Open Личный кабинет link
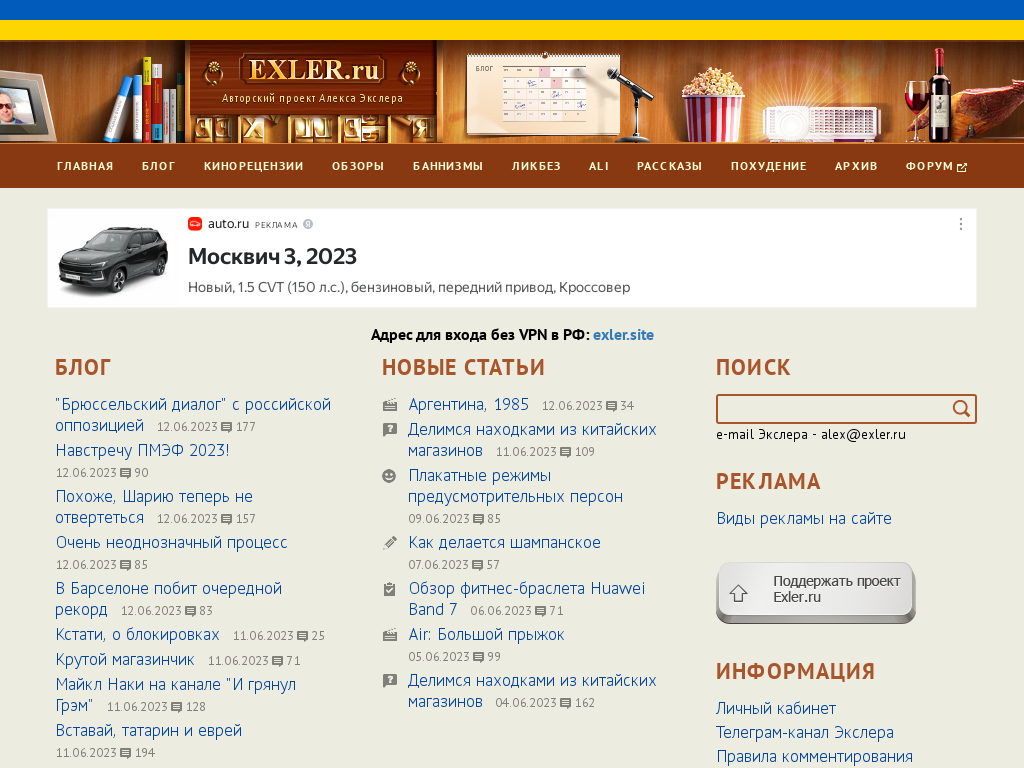 click(776, 709)
